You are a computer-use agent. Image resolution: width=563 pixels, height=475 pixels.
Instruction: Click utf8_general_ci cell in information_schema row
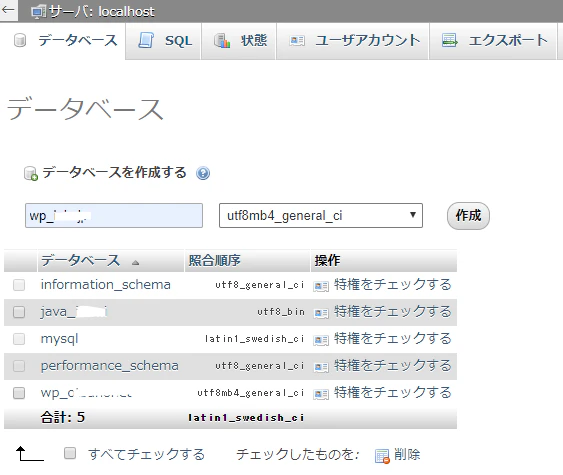tap(260, 285)
